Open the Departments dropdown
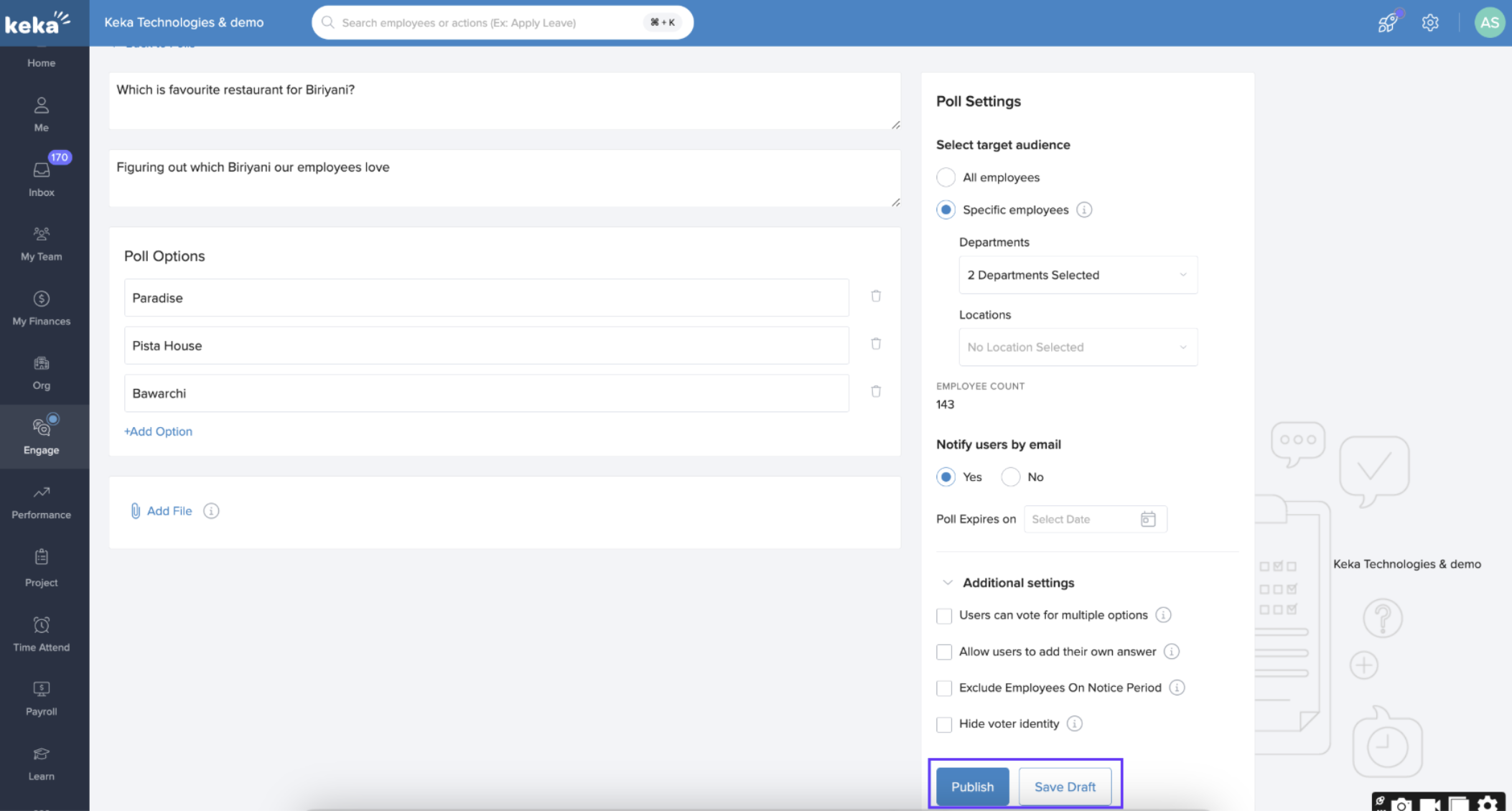Viewport: 1512px width, 811px height. tap(1078, 275)
